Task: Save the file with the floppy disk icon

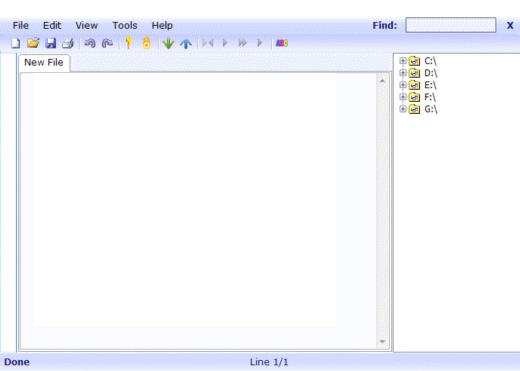Action: 51,43
